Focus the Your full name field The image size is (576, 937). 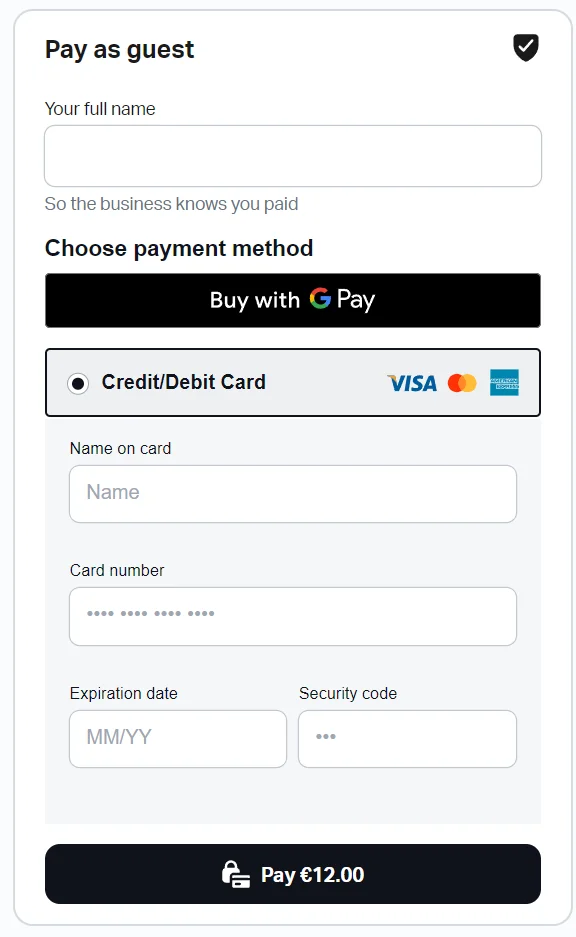pyautogui.click(x=293, y=156)
